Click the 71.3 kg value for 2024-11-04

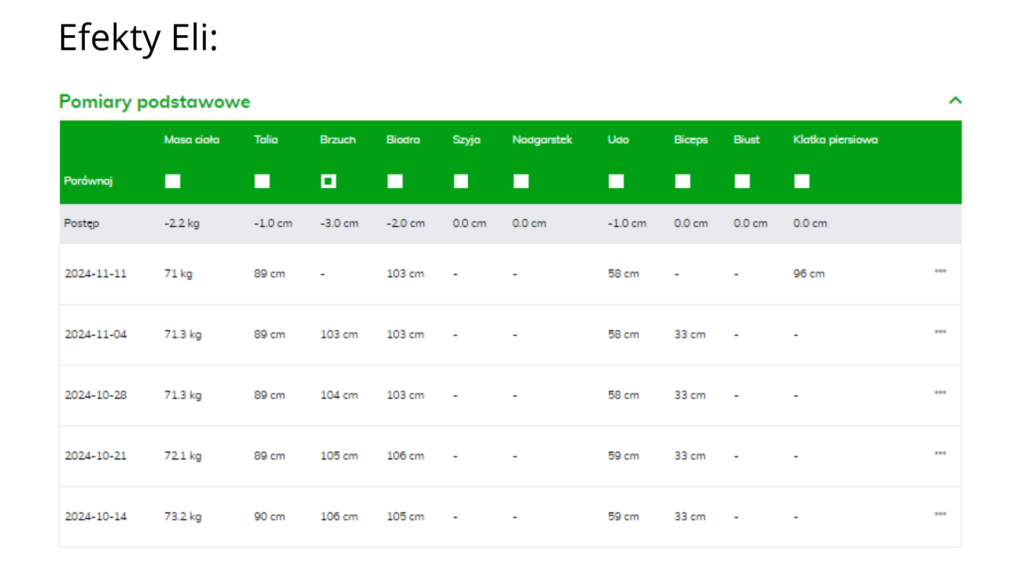[x=183, y=334]
